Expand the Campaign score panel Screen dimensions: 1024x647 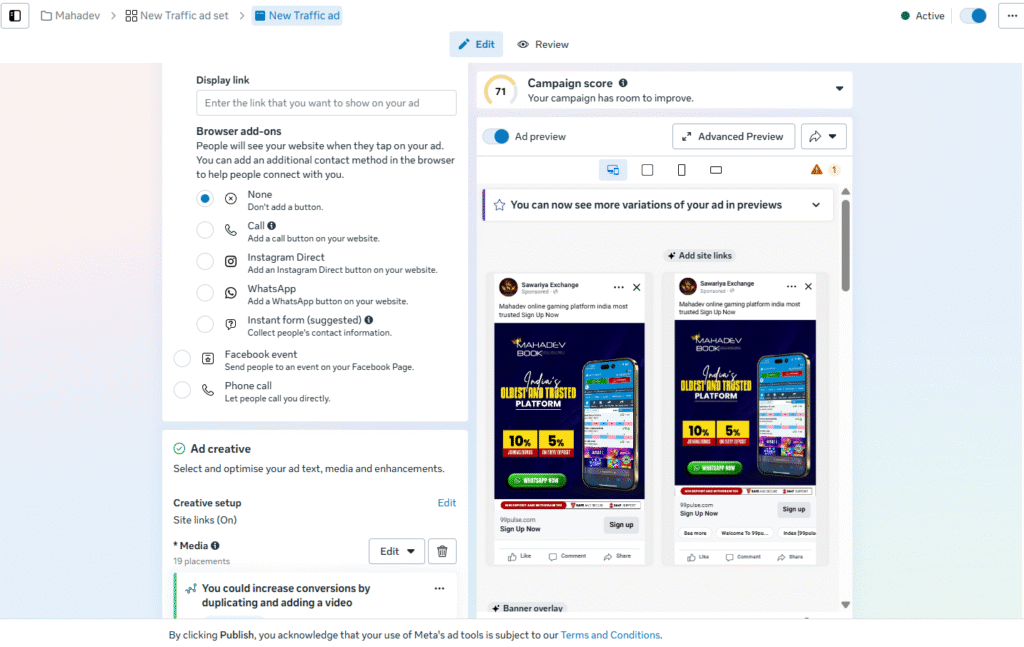[x=839, y=89]
